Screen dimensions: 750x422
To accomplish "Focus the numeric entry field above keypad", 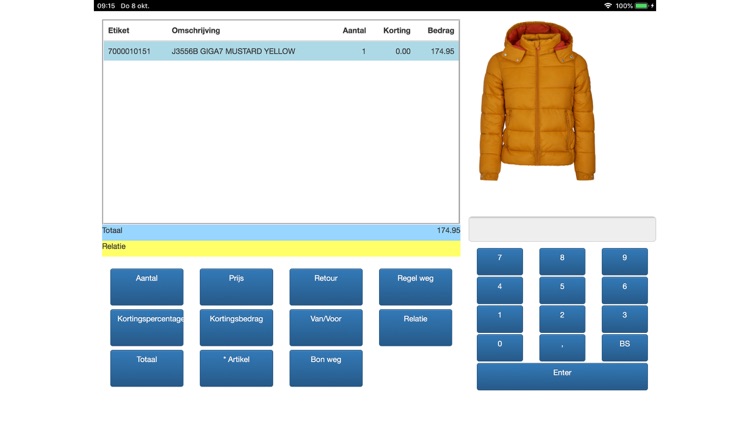I will coord(562,229).
